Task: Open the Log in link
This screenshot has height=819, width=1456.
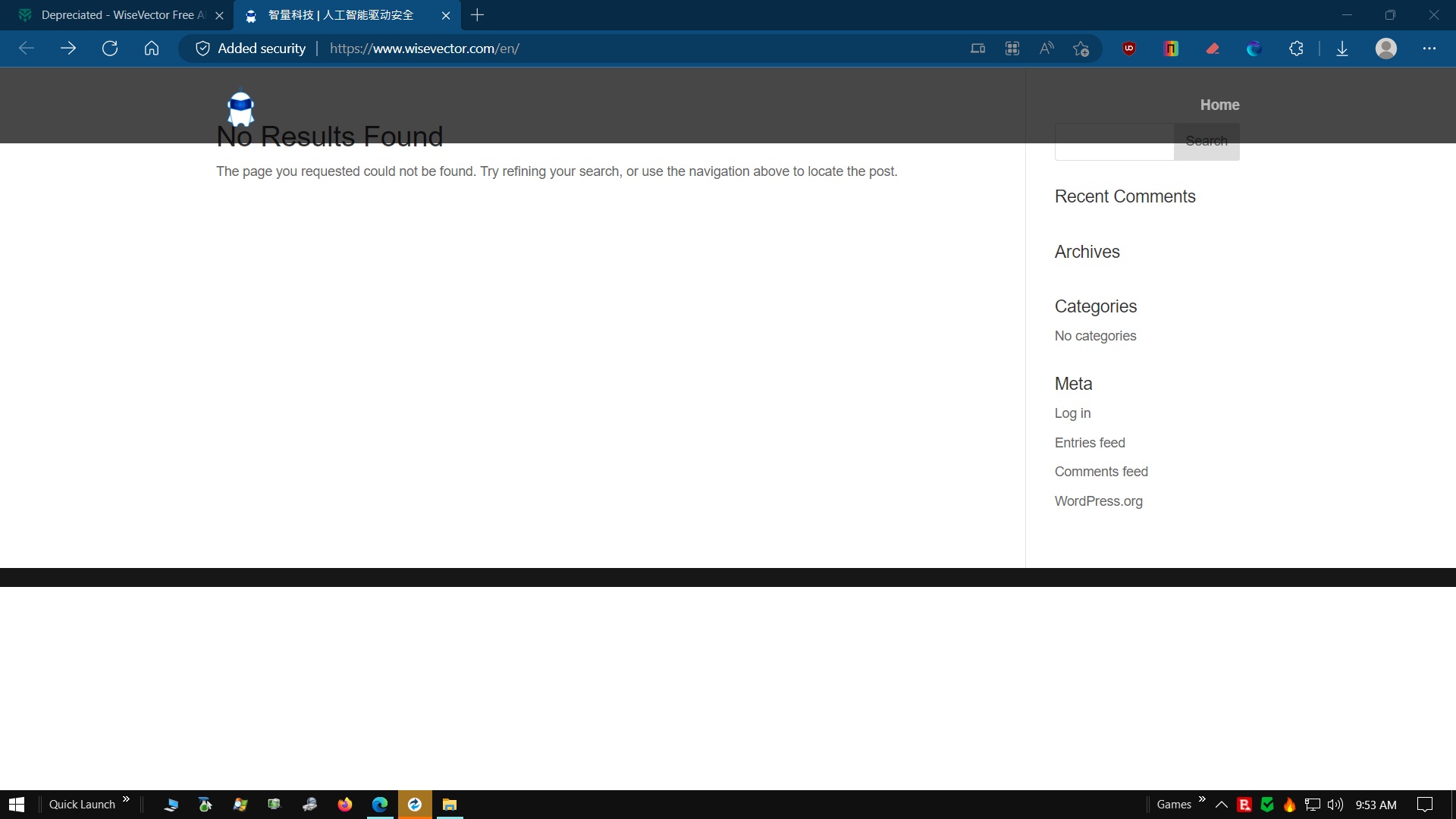Action: [x=1072, y=413]
